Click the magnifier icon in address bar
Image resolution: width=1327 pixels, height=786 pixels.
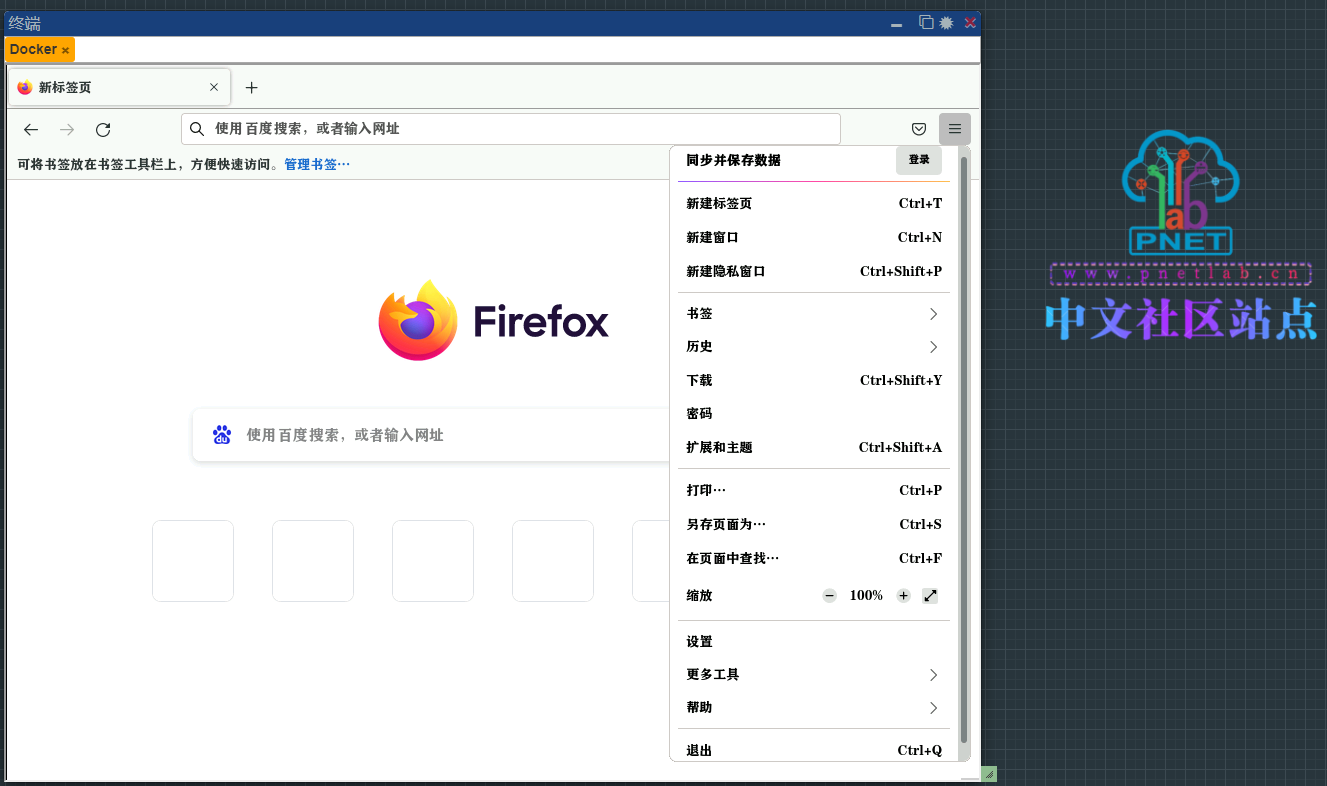[197, 129]
